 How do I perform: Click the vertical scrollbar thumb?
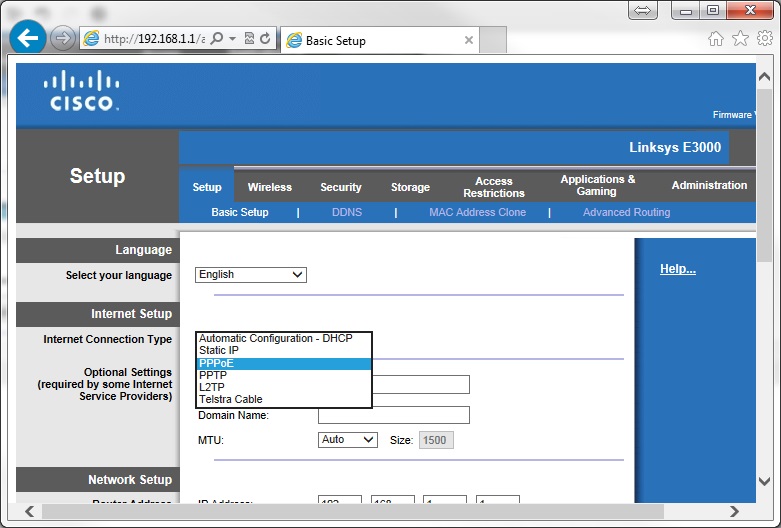point(765,175)
